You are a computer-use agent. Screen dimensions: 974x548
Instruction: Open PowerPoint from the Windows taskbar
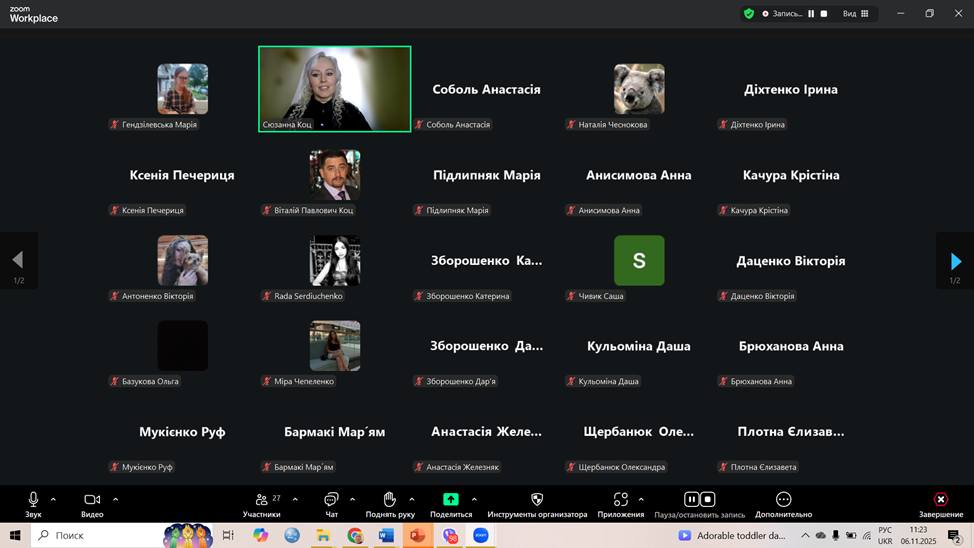click(417, 536)
